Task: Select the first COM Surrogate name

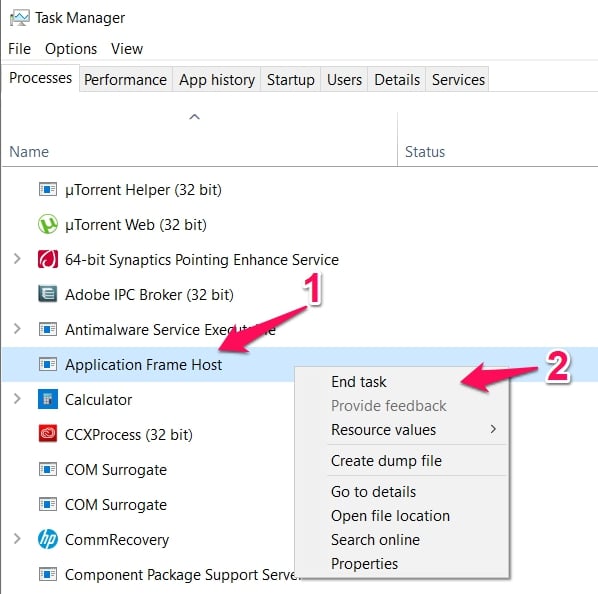Action: [x=116, y=470]
